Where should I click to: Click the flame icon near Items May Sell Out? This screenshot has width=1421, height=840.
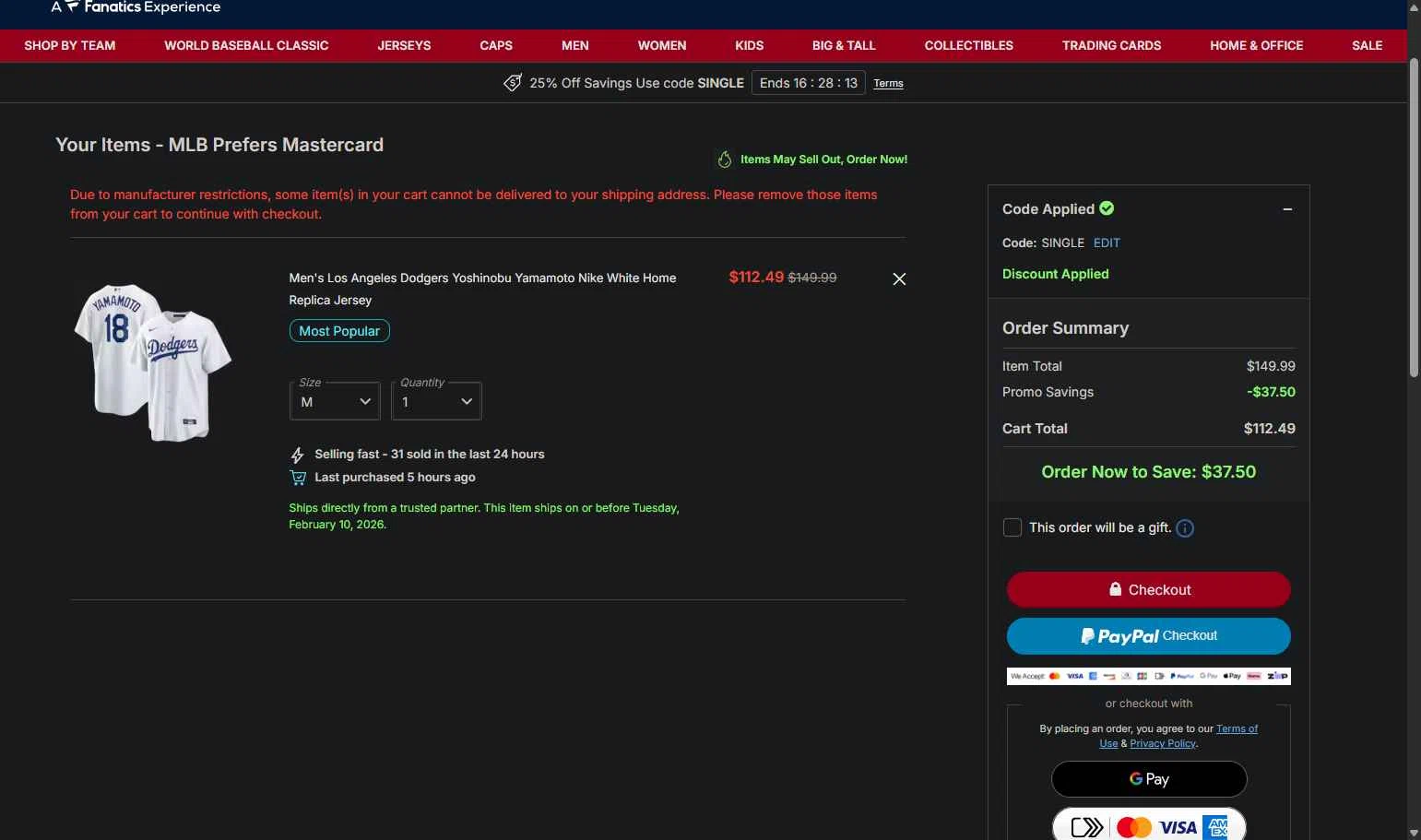tap(725, 160)
